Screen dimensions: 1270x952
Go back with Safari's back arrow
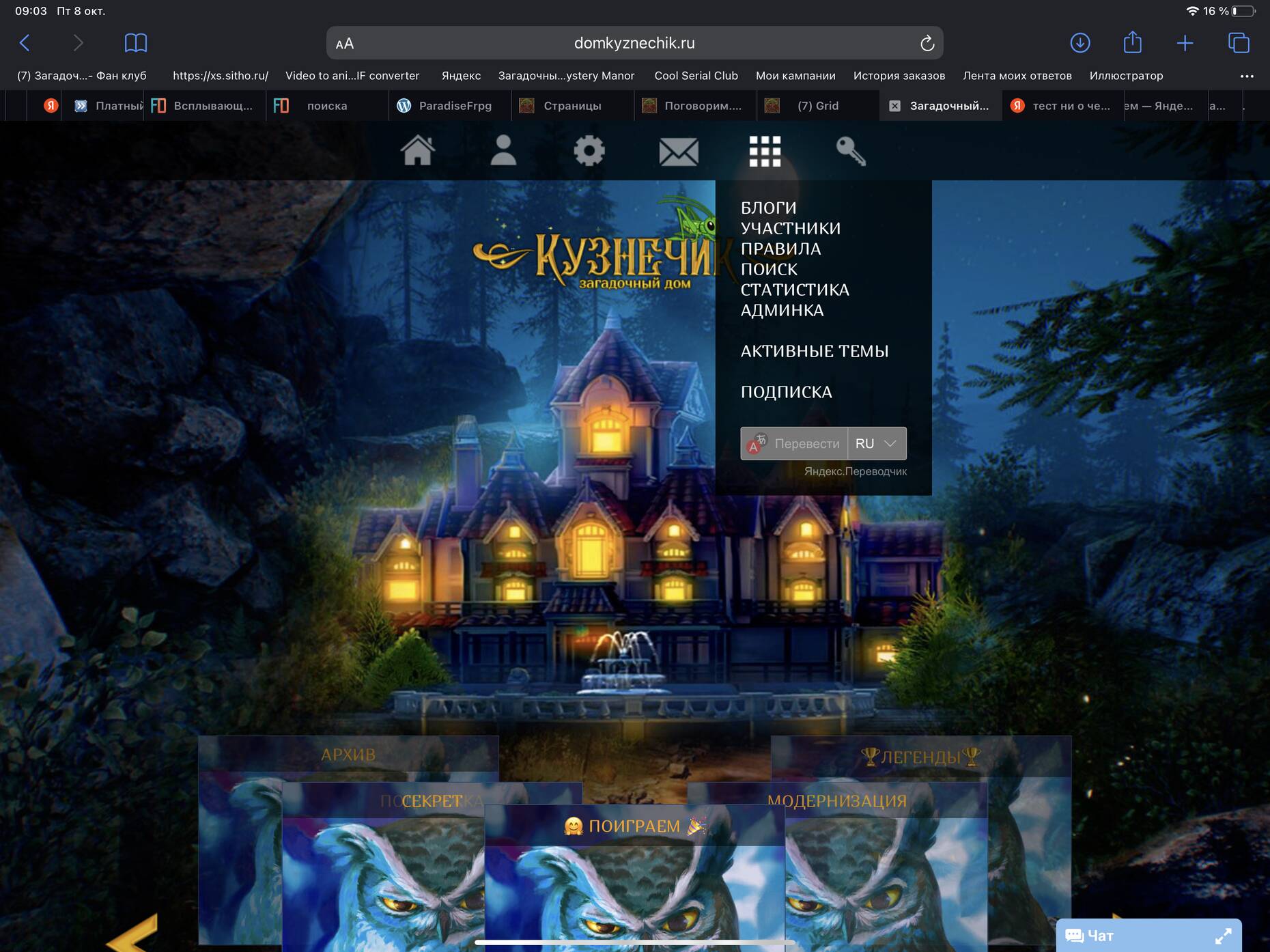click(x=25, y=43)
